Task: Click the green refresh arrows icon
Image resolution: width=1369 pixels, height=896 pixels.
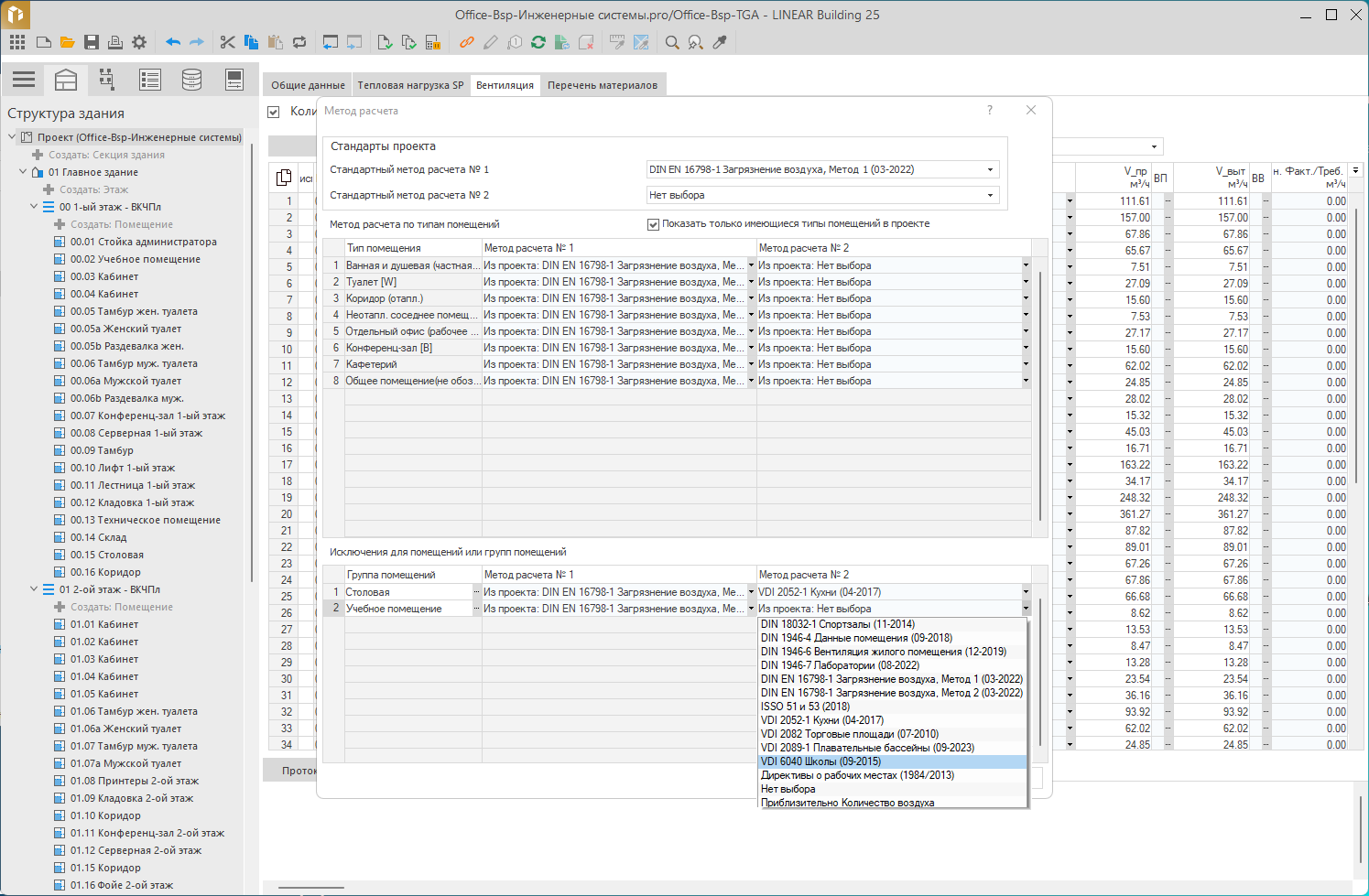Action: pyautogui.click(x=538, y=42)
